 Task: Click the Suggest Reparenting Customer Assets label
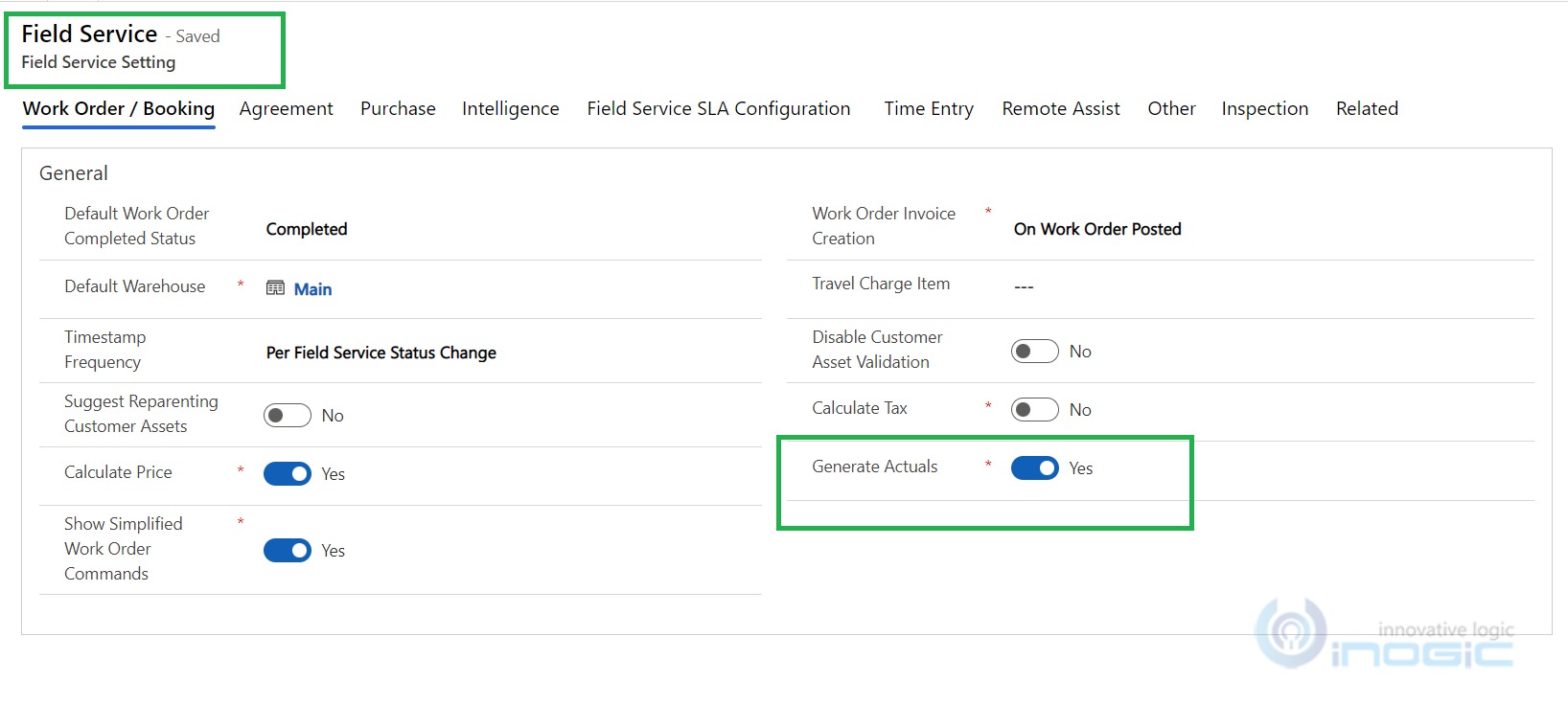tap(141, 414)
